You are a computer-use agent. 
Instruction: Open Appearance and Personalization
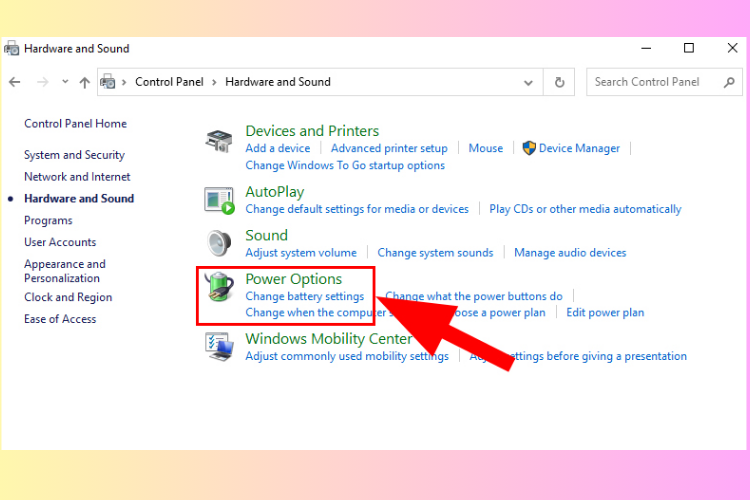click(x=65, y=271)
